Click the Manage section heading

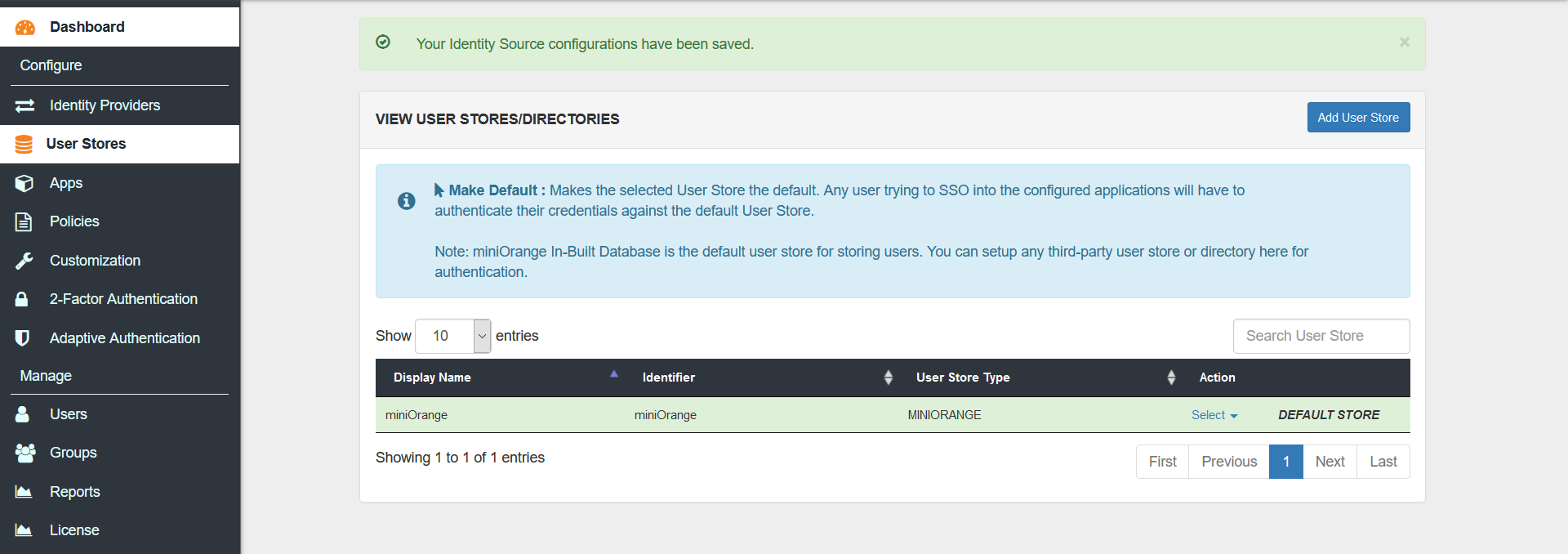click(x=46, y=376)
